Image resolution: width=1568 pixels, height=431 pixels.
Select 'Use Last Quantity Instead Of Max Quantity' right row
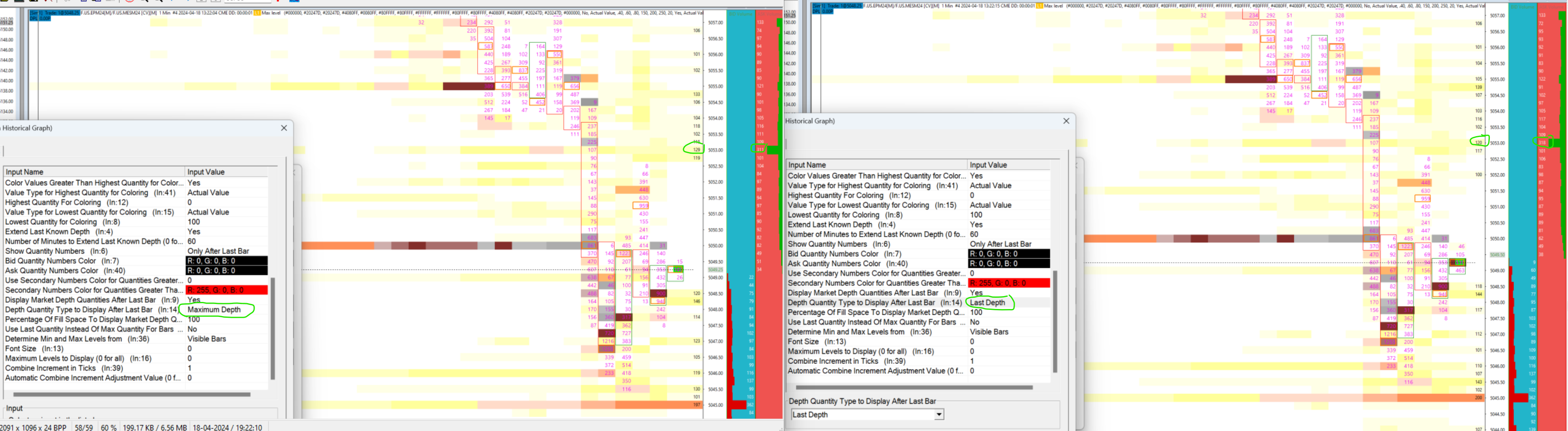point(919,322)
